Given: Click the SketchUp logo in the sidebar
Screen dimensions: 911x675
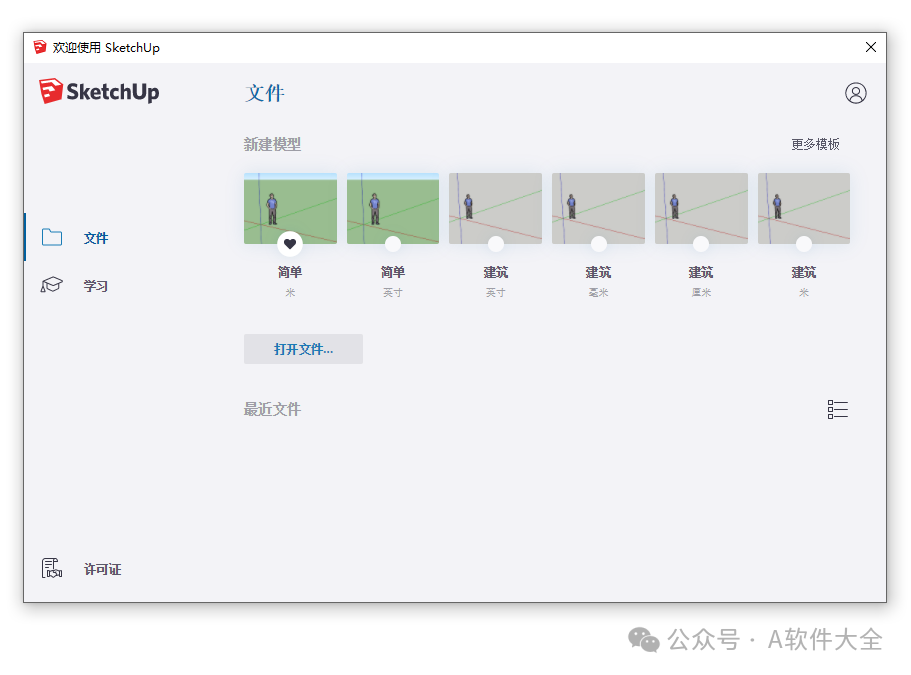Looking at the screenshot, I should click(x=99, y=92).
